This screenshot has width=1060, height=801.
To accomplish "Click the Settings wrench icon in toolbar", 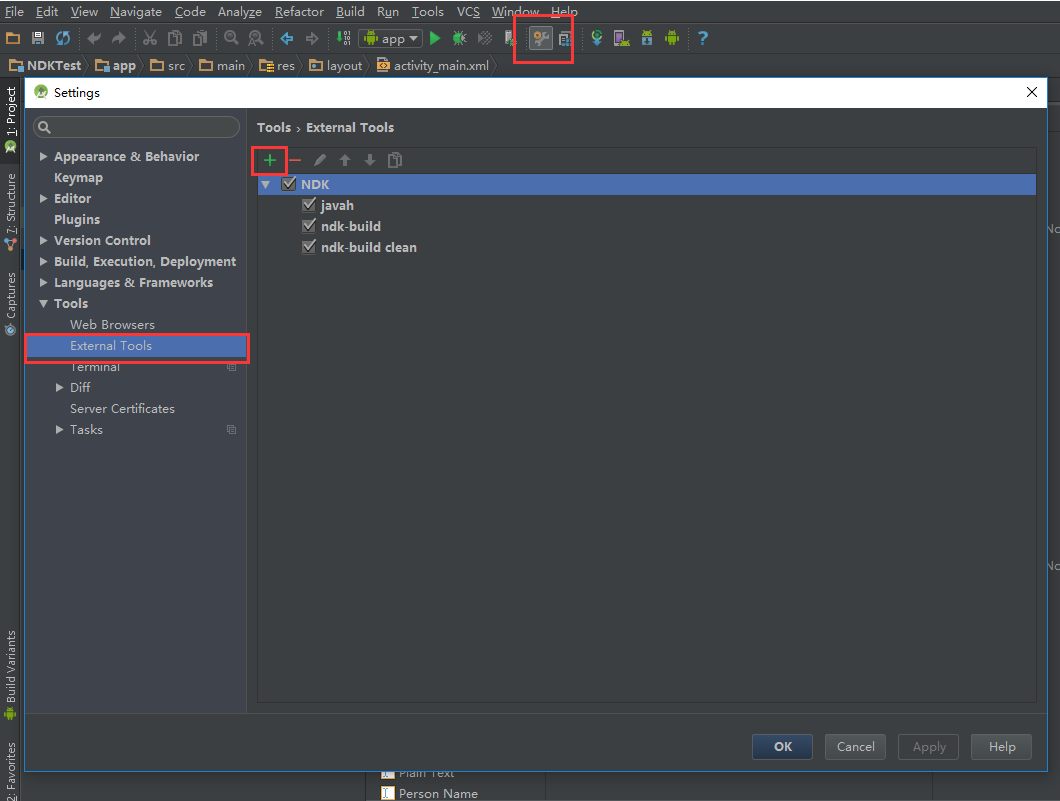I will (541, 39).
